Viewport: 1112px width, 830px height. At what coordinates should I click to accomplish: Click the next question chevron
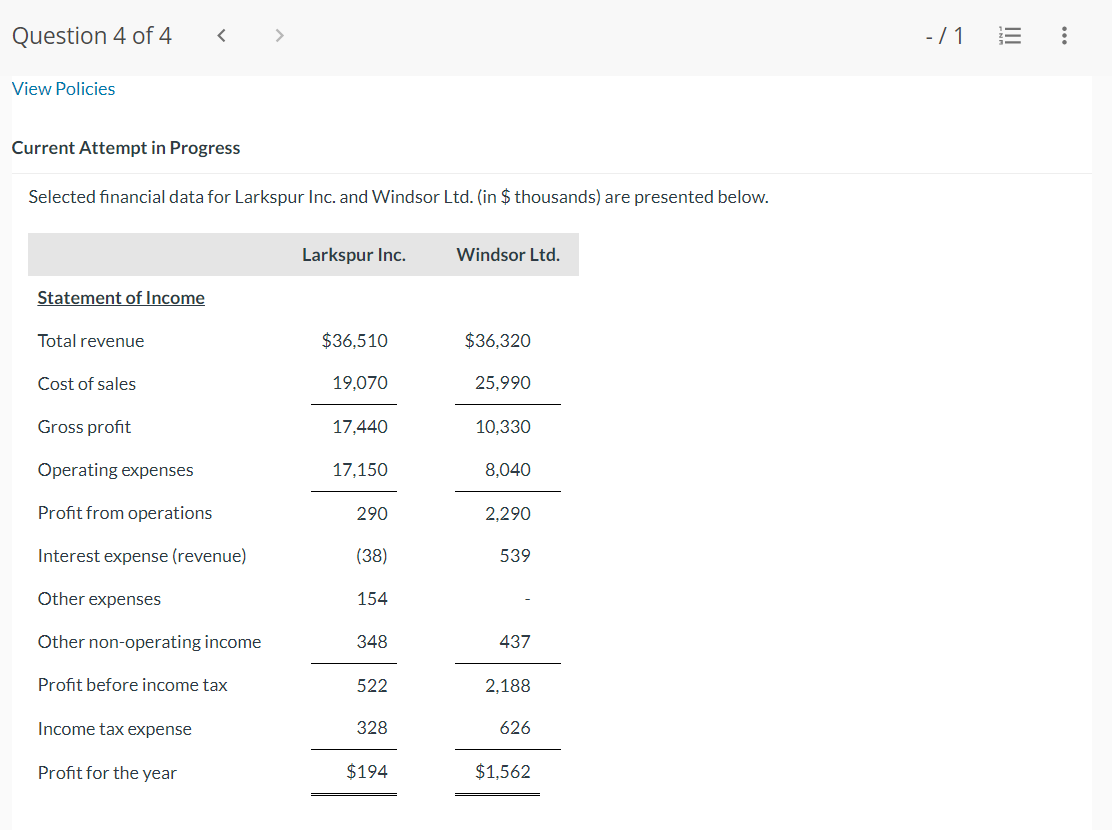[x=279, y=34]
